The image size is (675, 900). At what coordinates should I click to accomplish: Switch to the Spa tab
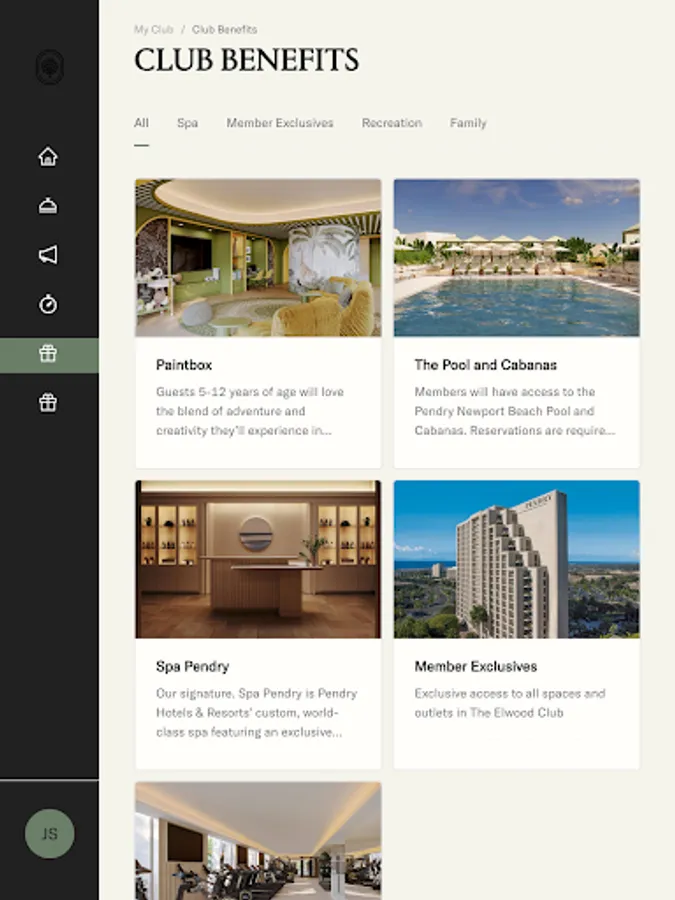tap(187, 123)
